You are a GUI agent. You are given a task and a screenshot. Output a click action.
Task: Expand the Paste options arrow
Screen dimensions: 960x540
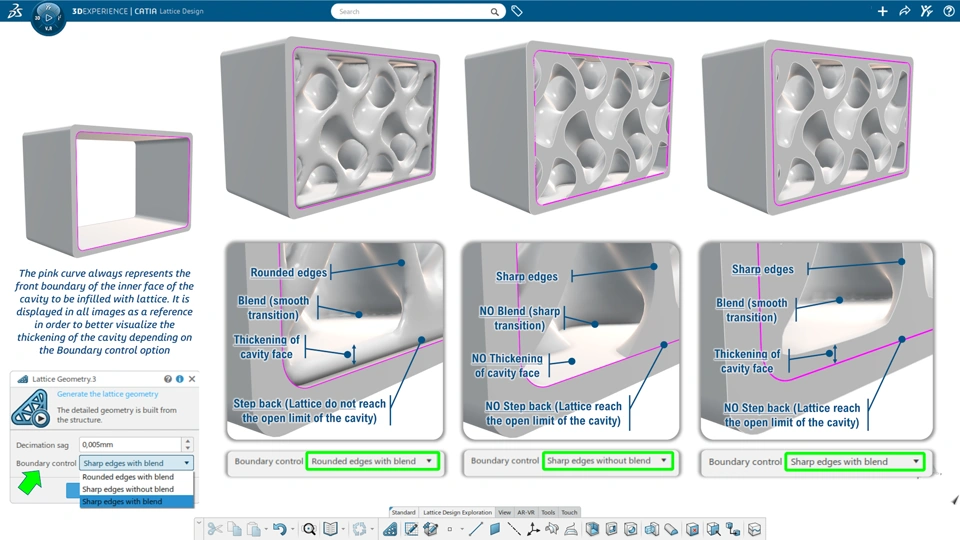coord(266,529)
